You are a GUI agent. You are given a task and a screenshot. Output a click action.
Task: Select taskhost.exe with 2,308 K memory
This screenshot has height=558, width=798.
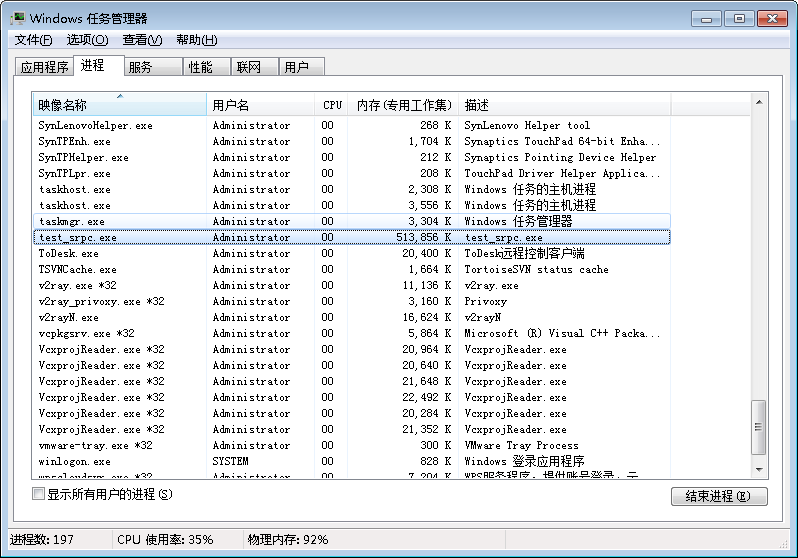pos(352,189)
